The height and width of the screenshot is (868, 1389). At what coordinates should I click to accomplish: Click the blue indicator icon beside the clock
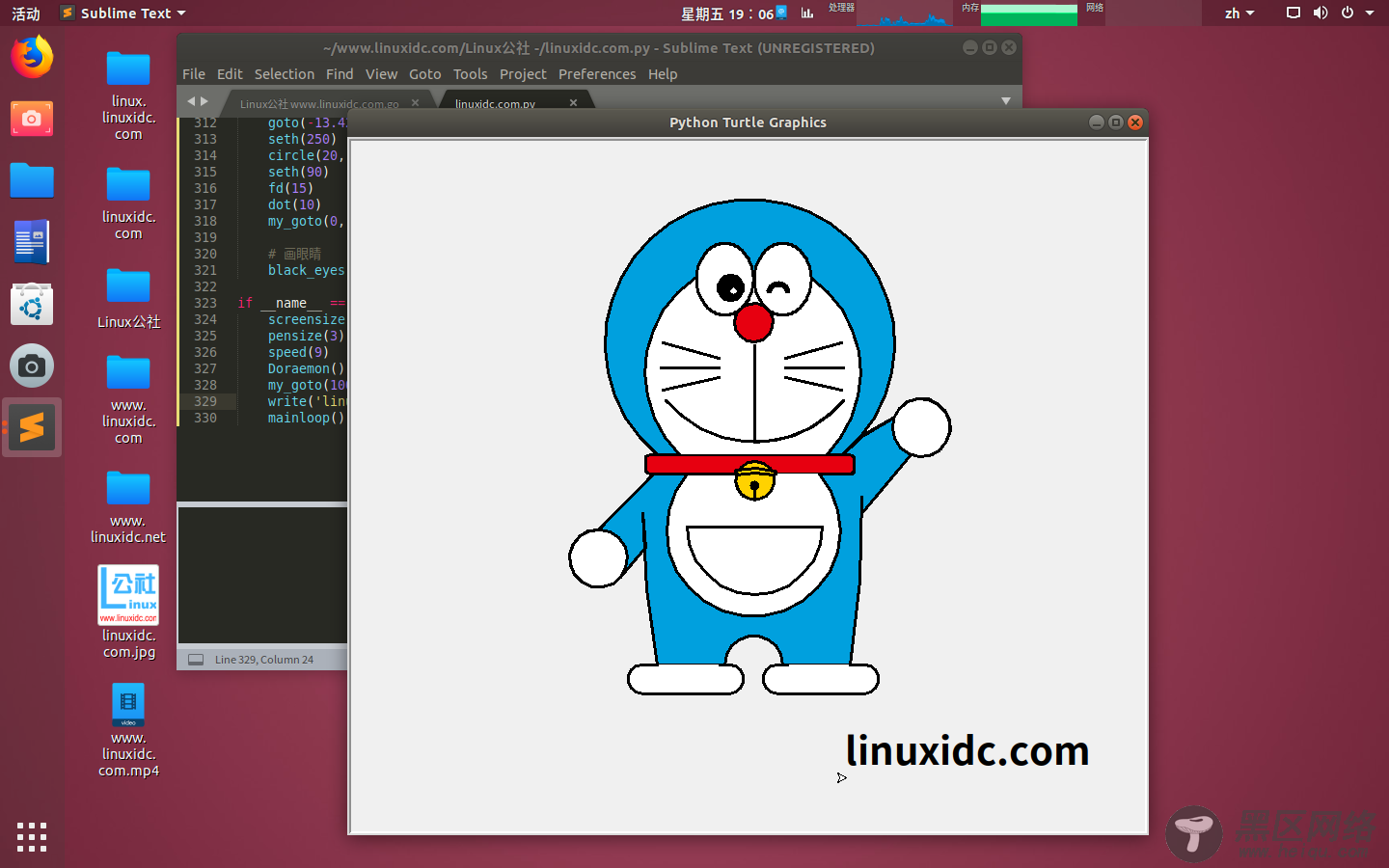click(781, 12)
